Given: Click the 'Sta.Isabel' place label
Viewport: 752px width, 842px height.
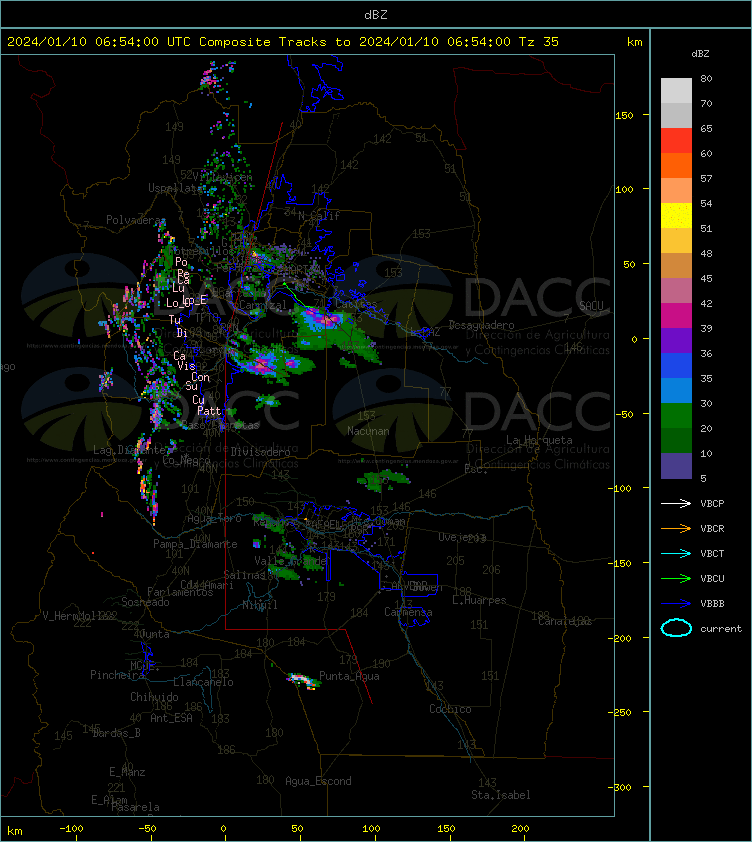Looking at the screenshot, I should coord(501,795).
